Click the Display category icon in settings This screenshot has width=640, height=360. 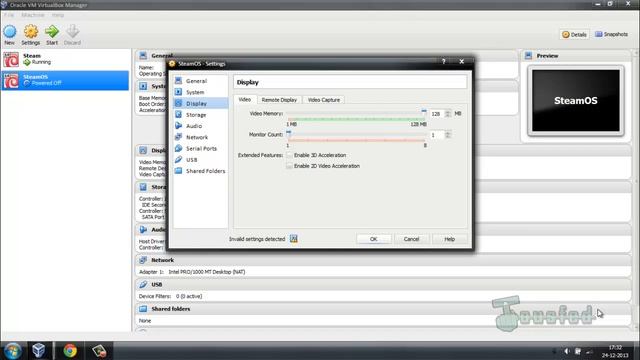click(178, 103)
